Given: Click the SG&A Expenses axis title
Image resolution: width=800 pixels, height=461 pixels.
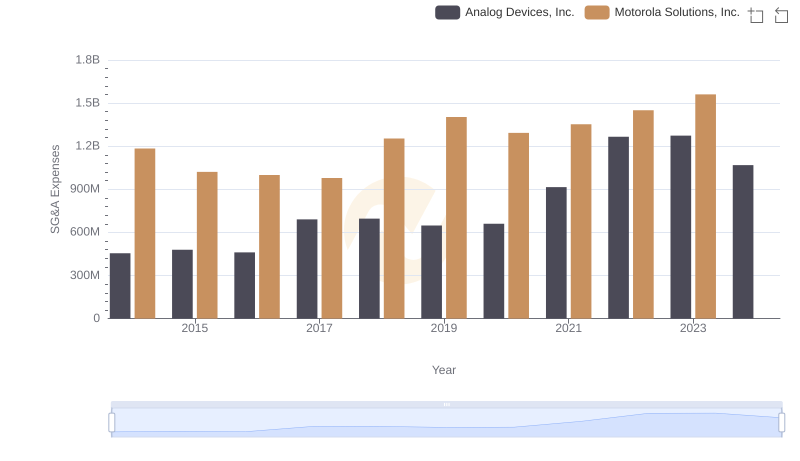Looking at the screenshot, I should point(55,189).
